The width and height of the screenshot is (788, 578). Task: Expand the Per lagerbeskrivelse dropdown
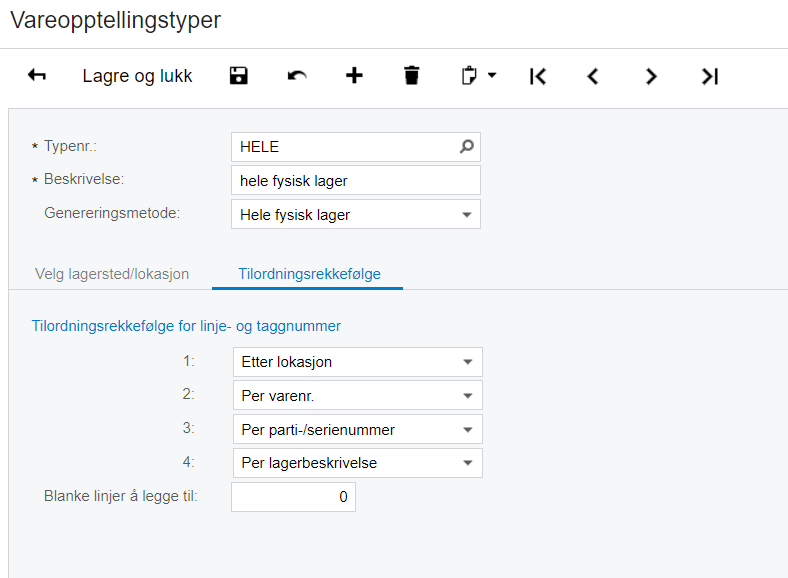pos(468,463)
